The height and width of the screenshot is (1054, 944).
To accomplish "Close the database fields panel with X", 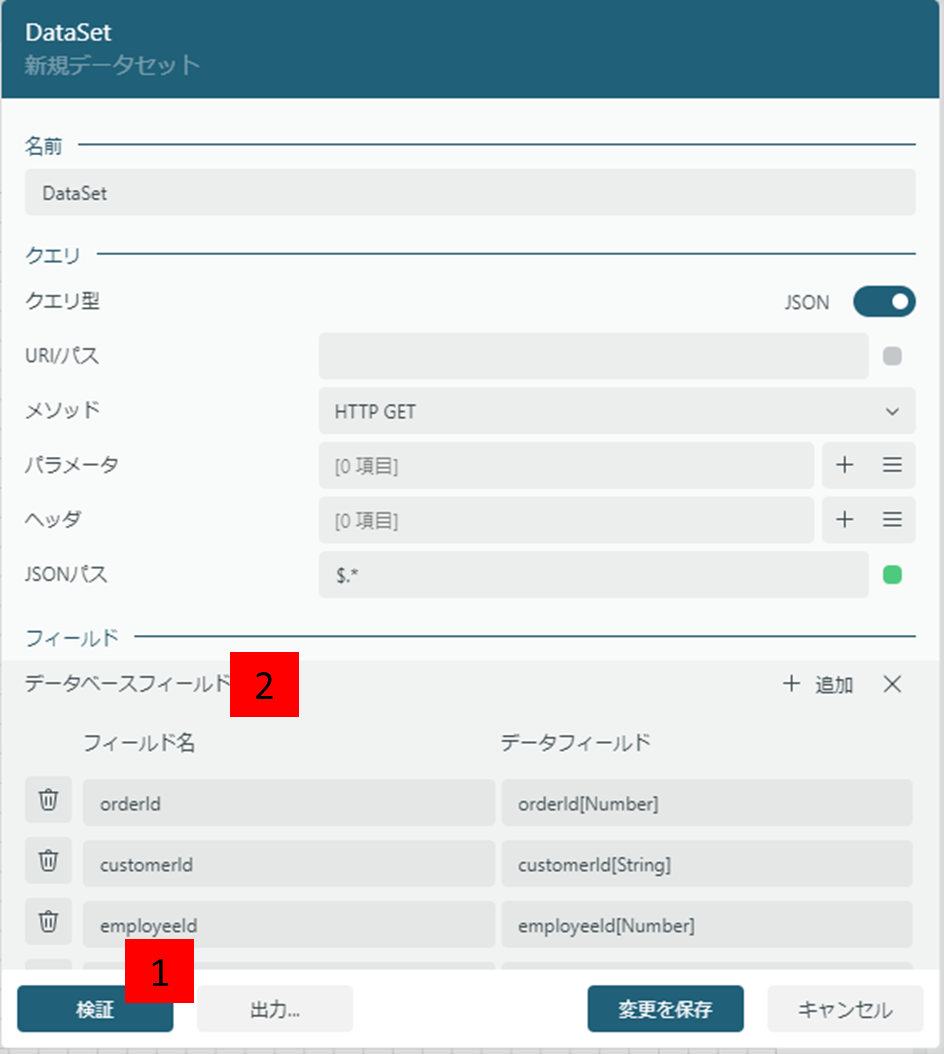I will click(892, 684).
